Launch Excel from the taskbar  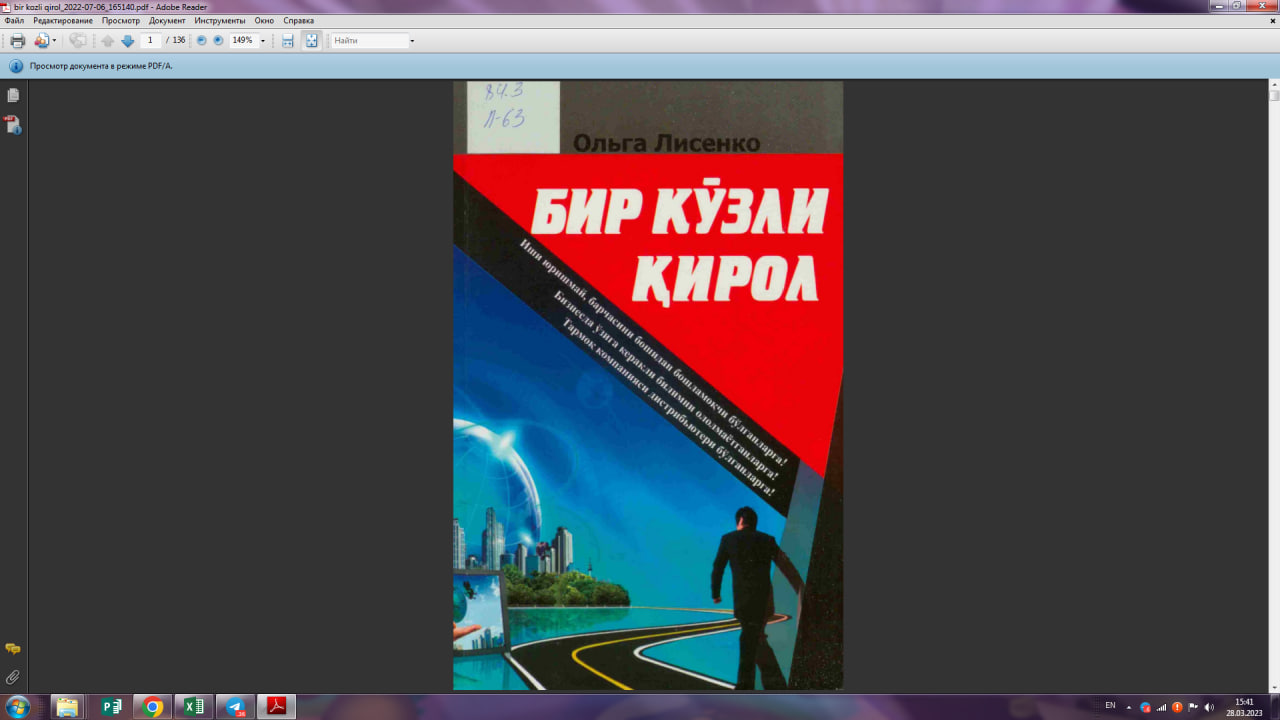point(193,707)
